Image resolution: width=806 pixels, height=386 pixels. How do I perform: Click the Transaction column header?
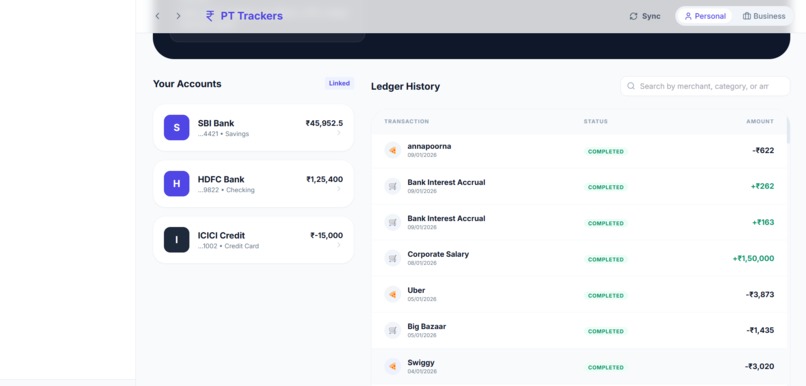click(x=406, y=121)
